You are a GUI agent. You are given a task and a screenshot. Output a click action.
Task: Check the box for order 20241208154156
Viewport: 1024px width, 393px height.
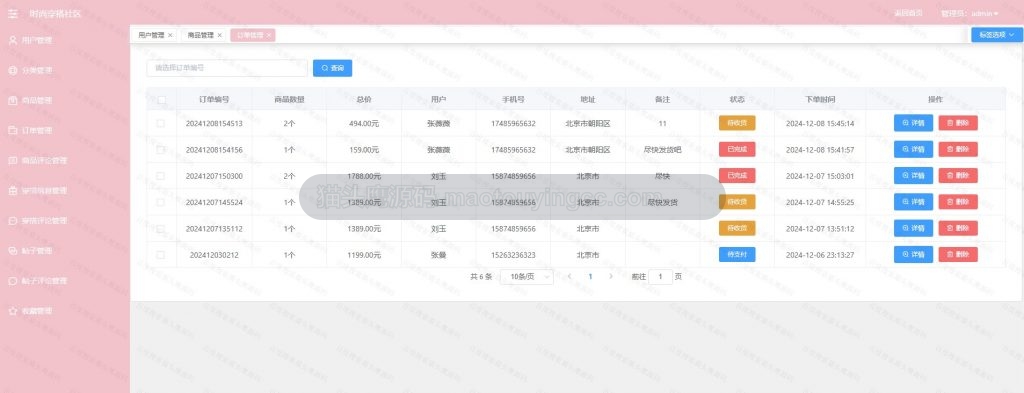point(161,149)
